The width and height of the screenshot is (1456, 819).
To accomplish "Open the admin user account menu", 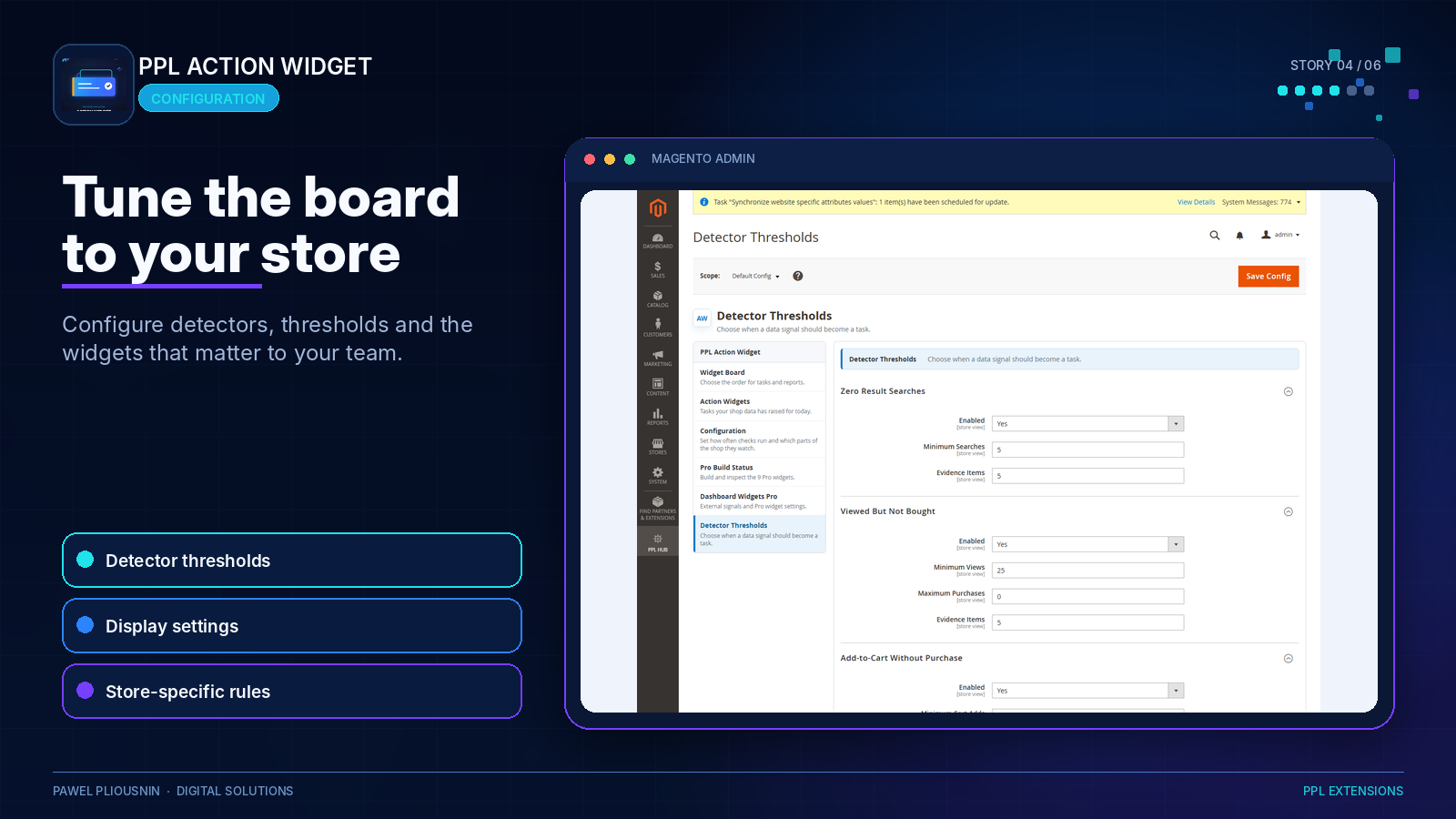I will point(1280,235).
